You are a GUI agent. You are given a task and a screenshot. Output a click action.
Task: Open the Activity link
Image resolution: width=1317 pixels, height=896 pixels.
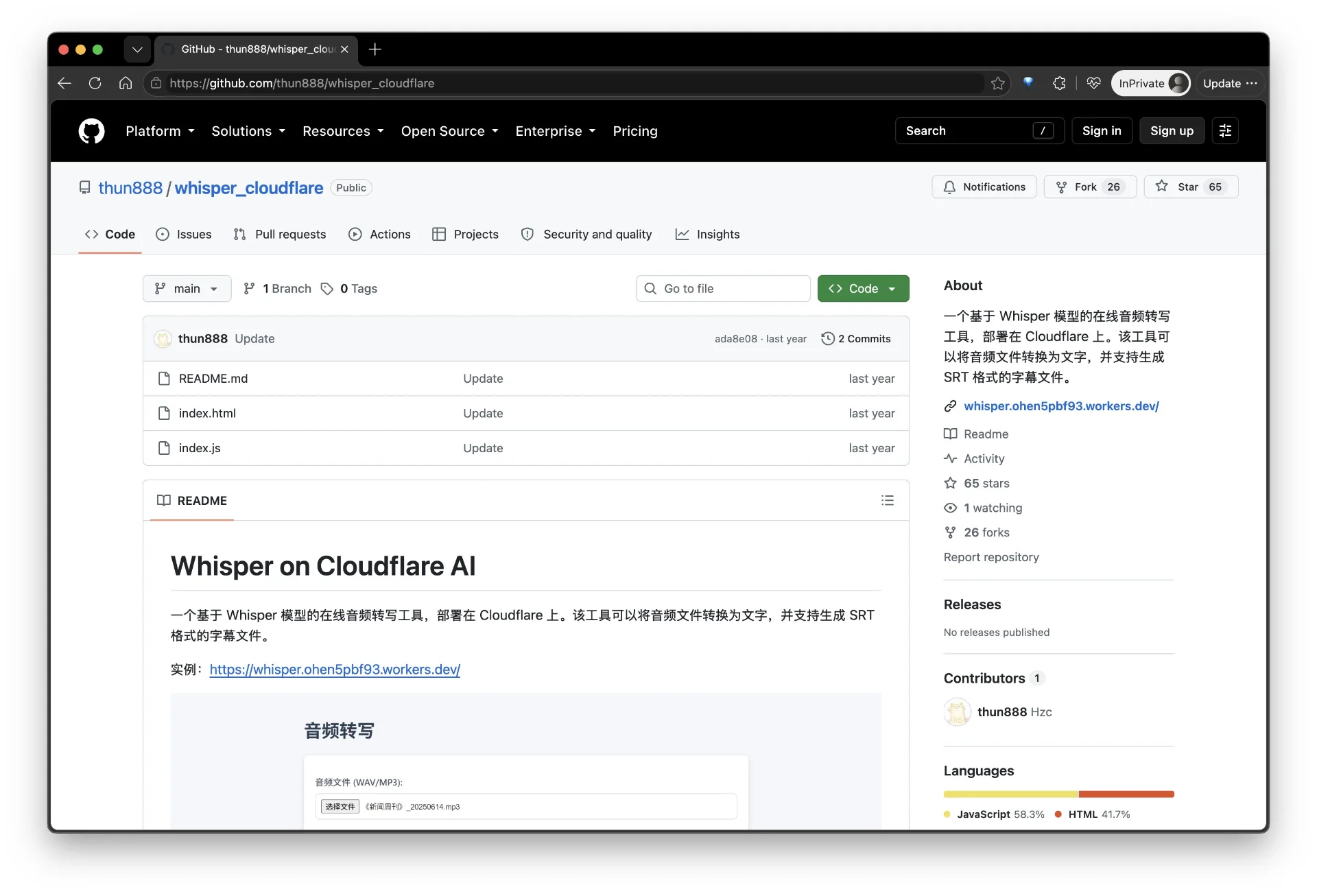click(974, 459)
